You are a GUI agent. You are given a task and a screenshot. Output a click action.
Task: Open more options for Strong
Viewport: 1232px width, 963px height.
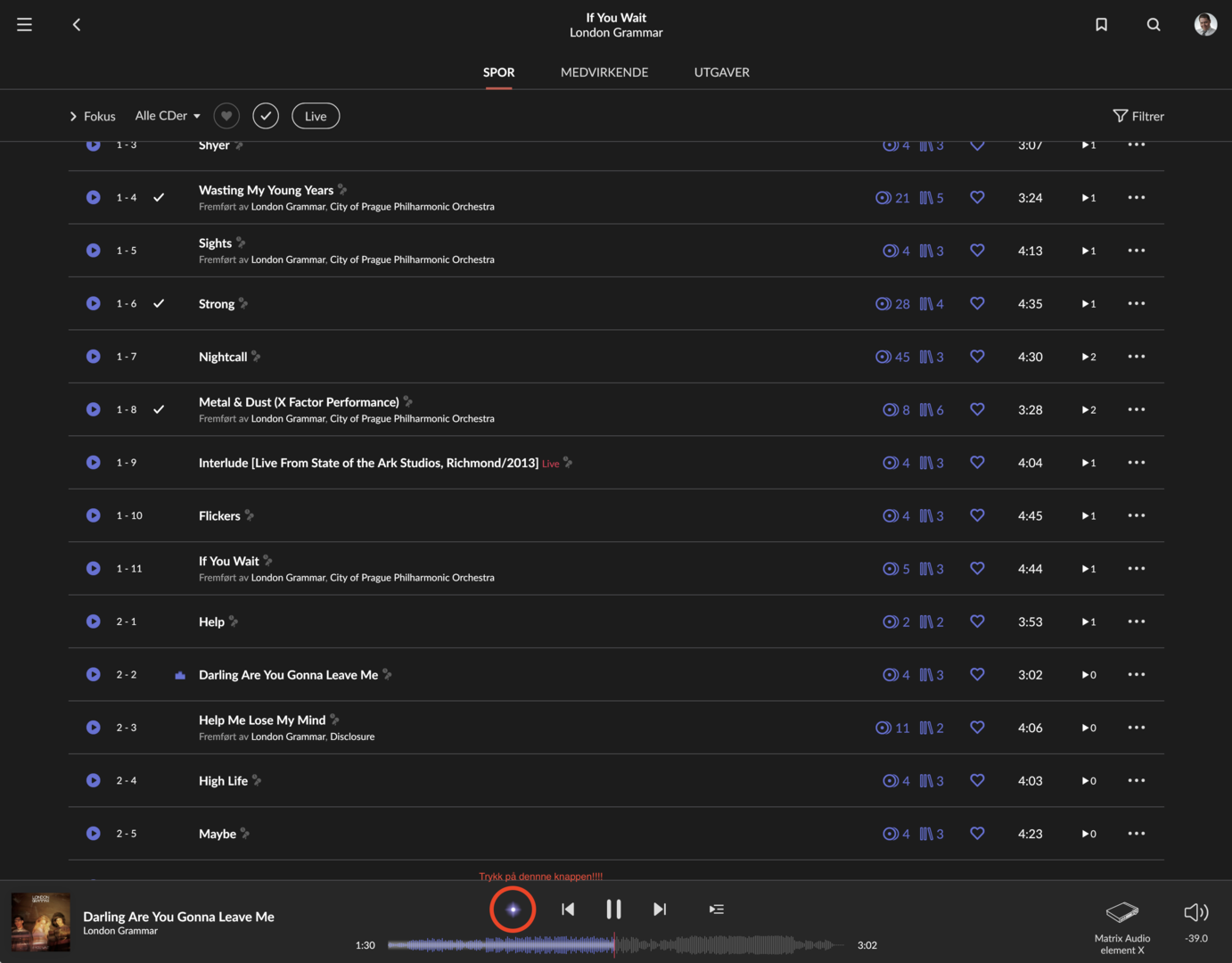[x=1136, y=303]
